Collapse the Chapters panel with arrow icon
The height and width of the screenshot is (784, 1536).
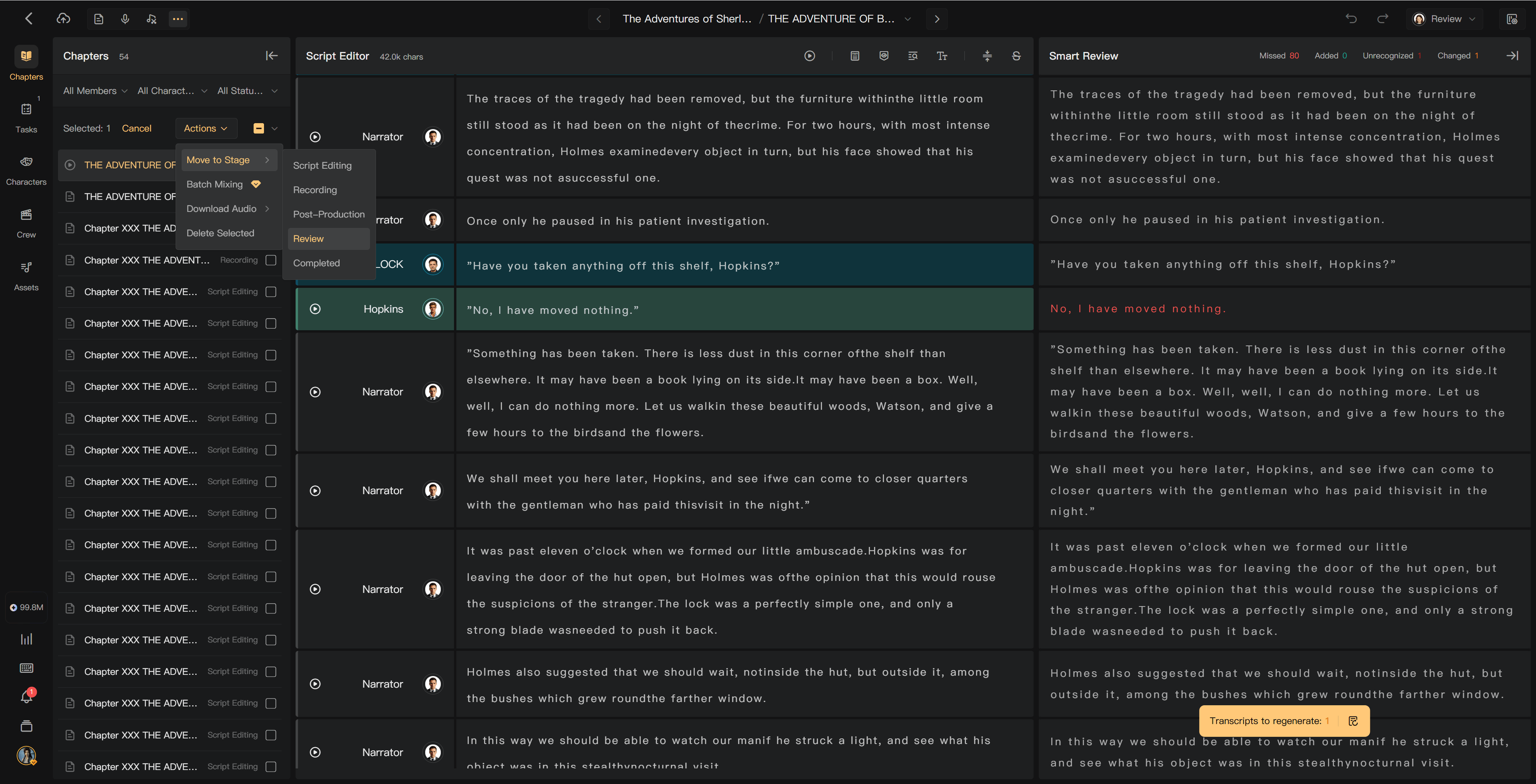272,56
